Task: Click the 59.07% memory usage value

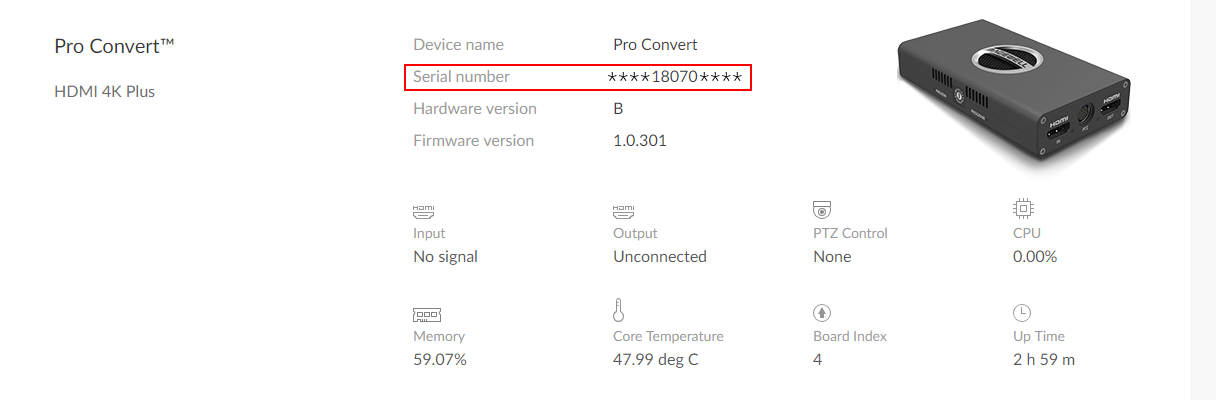Action: [x=440, y=360]
